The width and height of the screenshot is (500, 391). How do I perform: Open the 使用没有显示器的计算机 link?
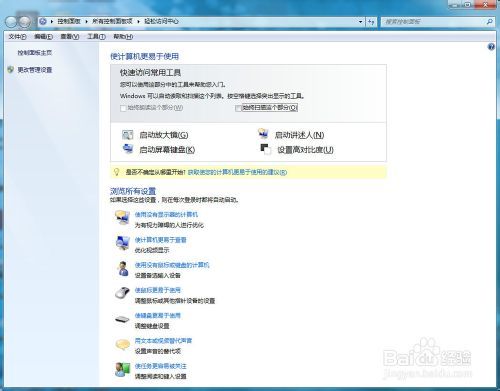click(166, 214)
